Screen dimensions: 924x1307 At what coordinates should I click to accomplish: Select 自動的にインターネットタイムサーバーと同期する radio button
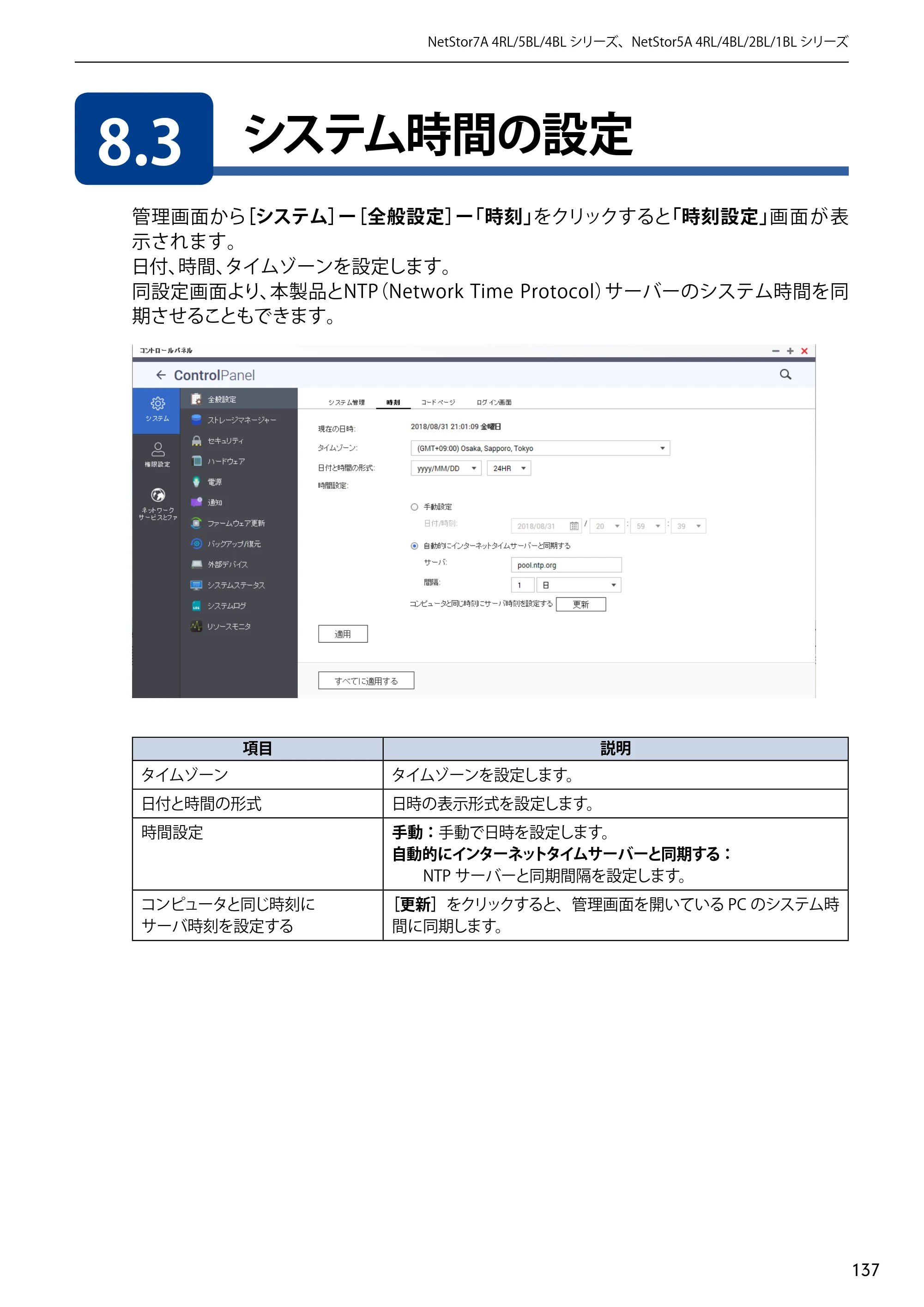(414, 546)
